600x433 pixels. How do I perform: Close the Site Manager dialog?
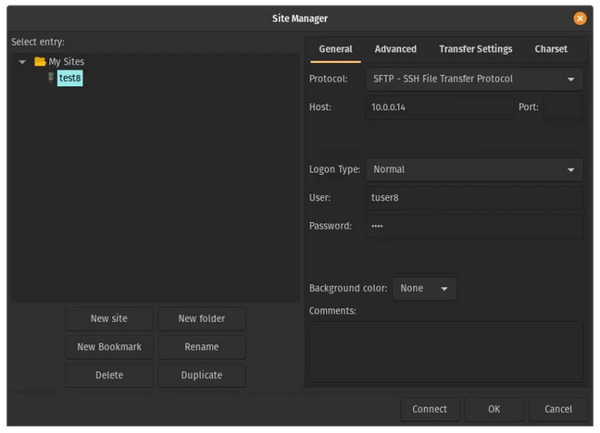(x=580, y=18)
